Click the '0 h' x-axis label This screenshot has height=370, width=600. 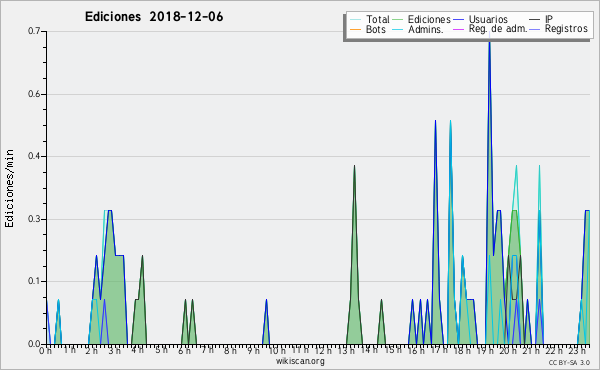(x=46, y=350)
